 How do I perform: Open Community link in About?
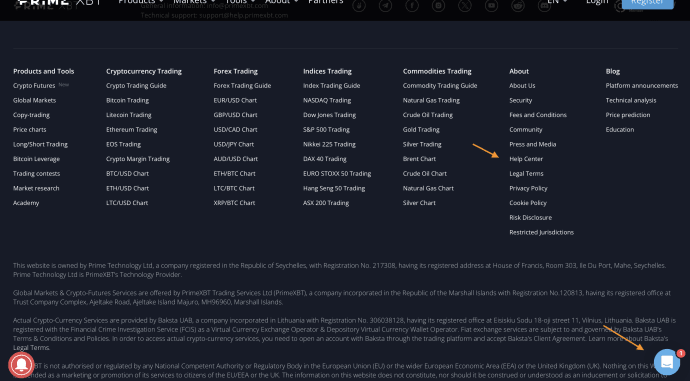526,130
